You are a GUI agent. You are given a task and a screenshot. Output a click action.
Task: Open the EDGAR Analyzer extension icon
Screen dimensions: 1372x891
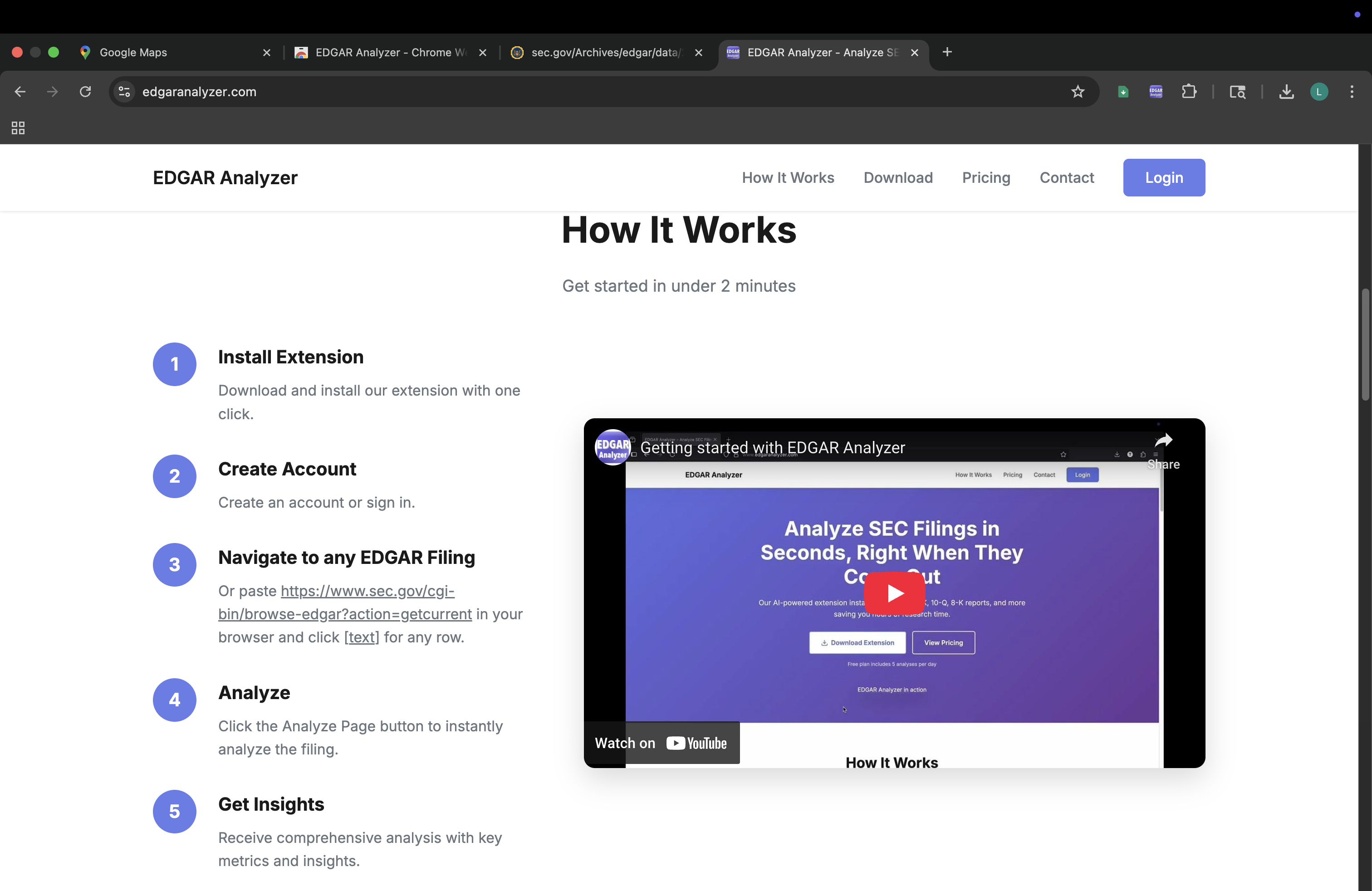click(x=1156, y=92)
